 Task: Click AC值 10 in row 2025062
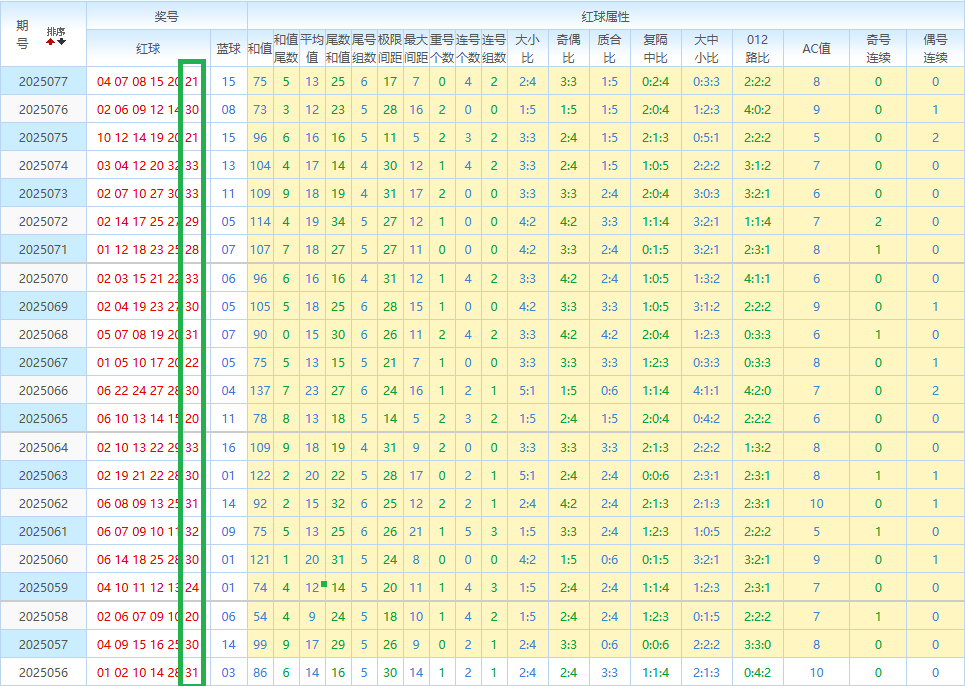click(817, 504)
